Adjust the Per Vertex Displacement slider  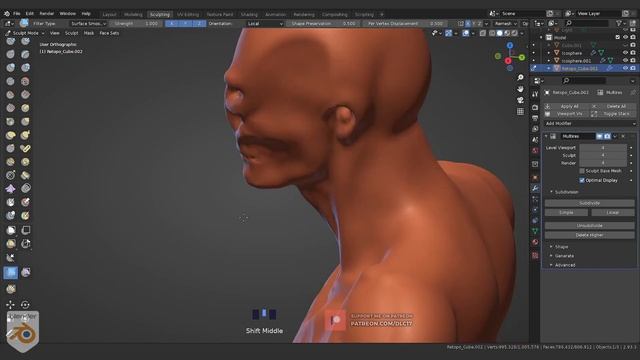[x=405, y=24]
